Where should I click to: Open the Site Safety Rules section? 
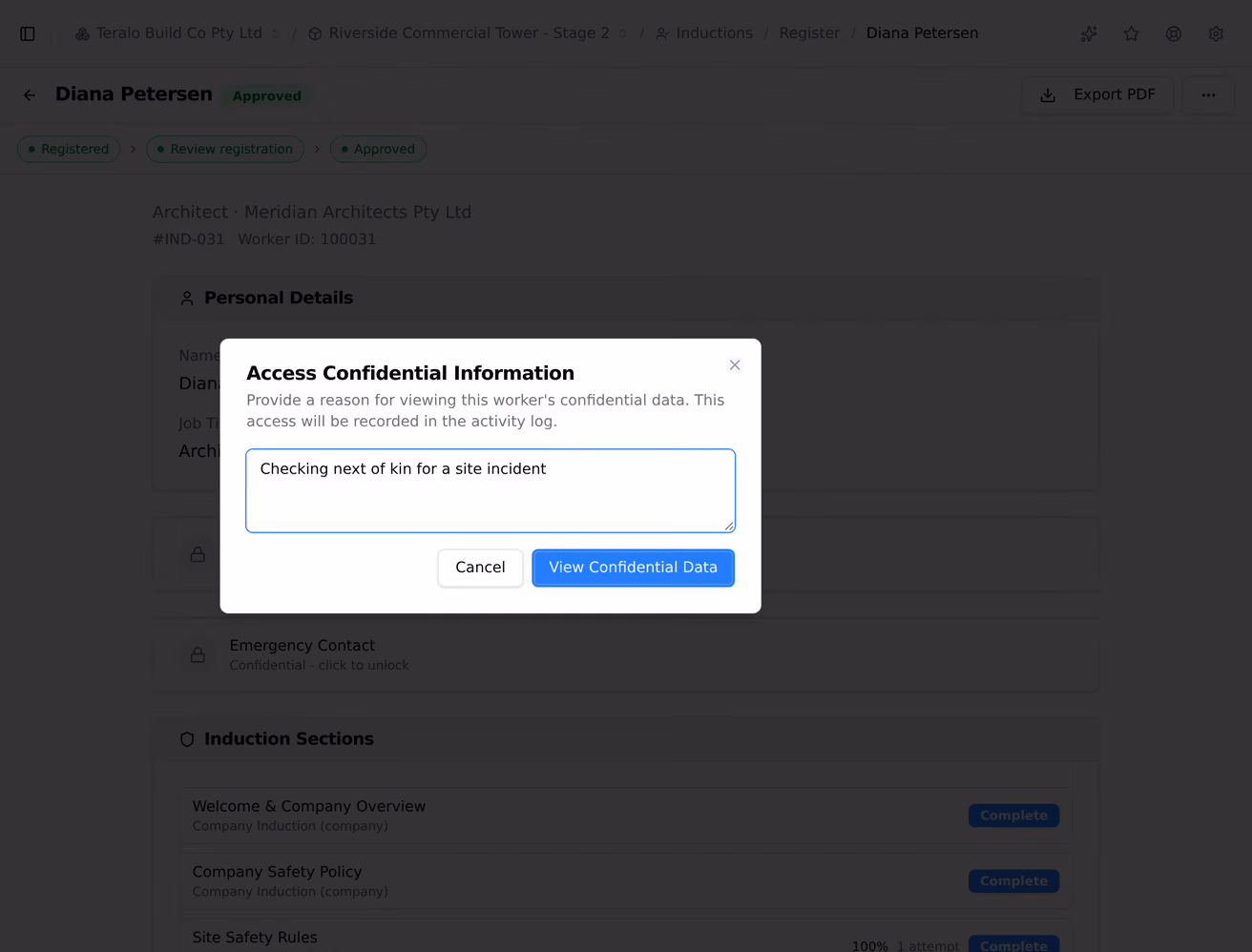(626, 937)
